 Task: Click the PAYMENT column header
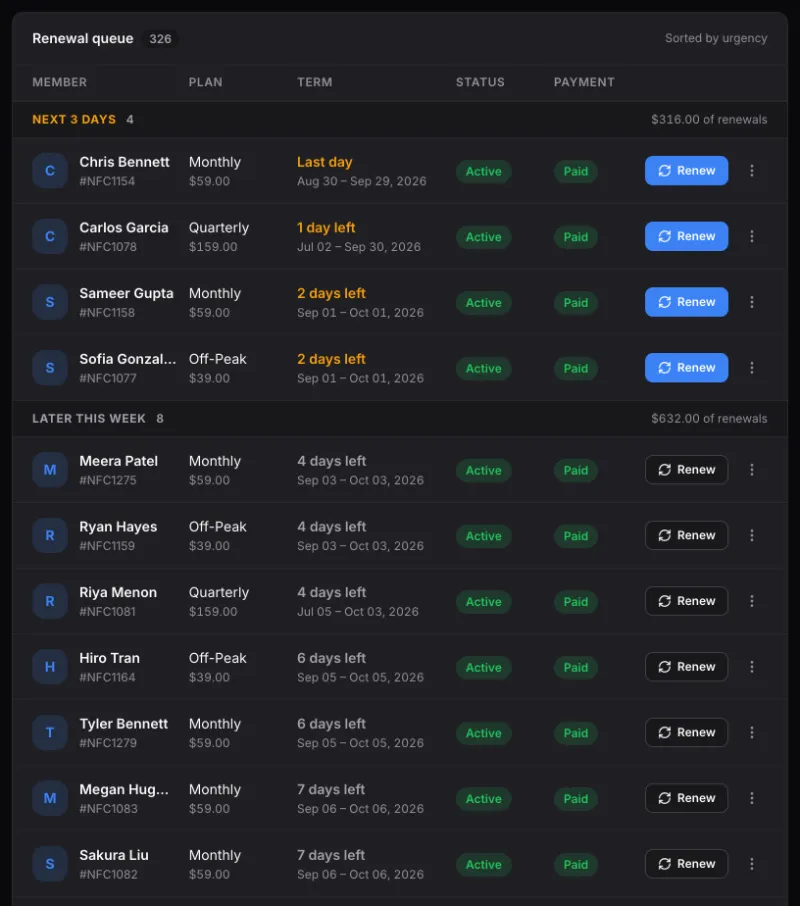tap(584, 82)
